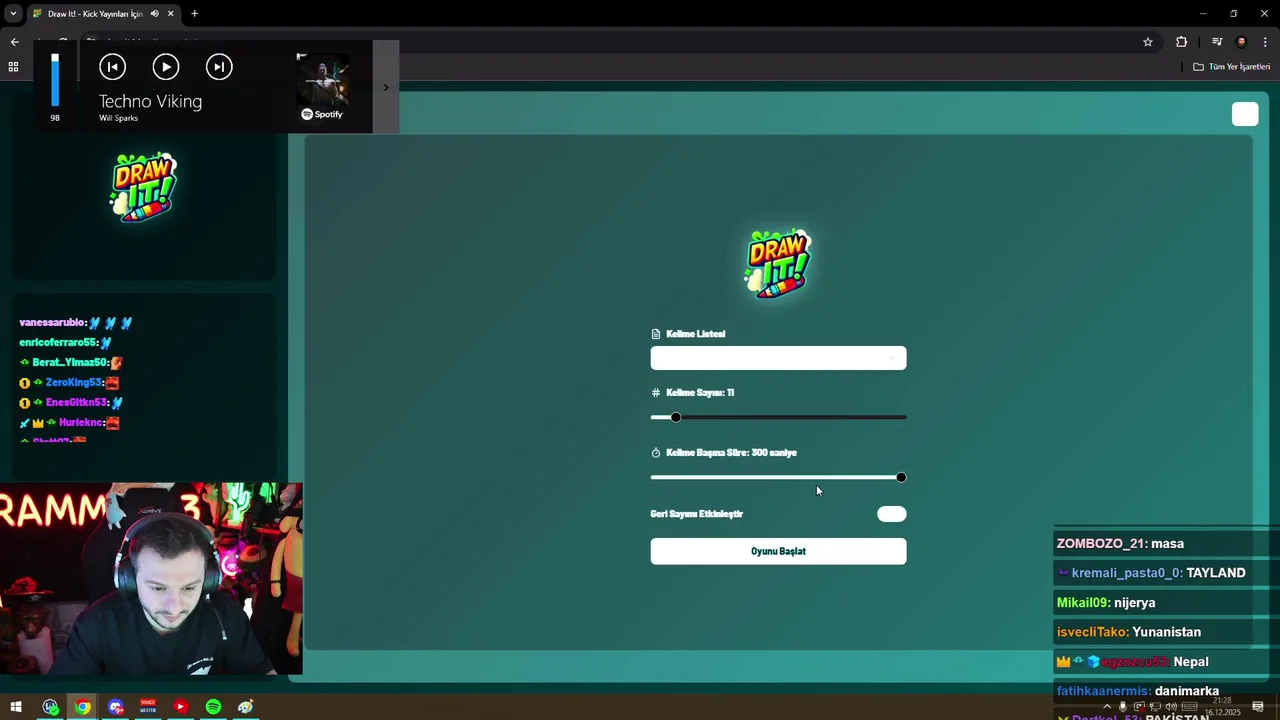Viewport: 1280px width, 720px height.
Task: Open the Kelime Listesi dropdown
Action: (778, 358)
